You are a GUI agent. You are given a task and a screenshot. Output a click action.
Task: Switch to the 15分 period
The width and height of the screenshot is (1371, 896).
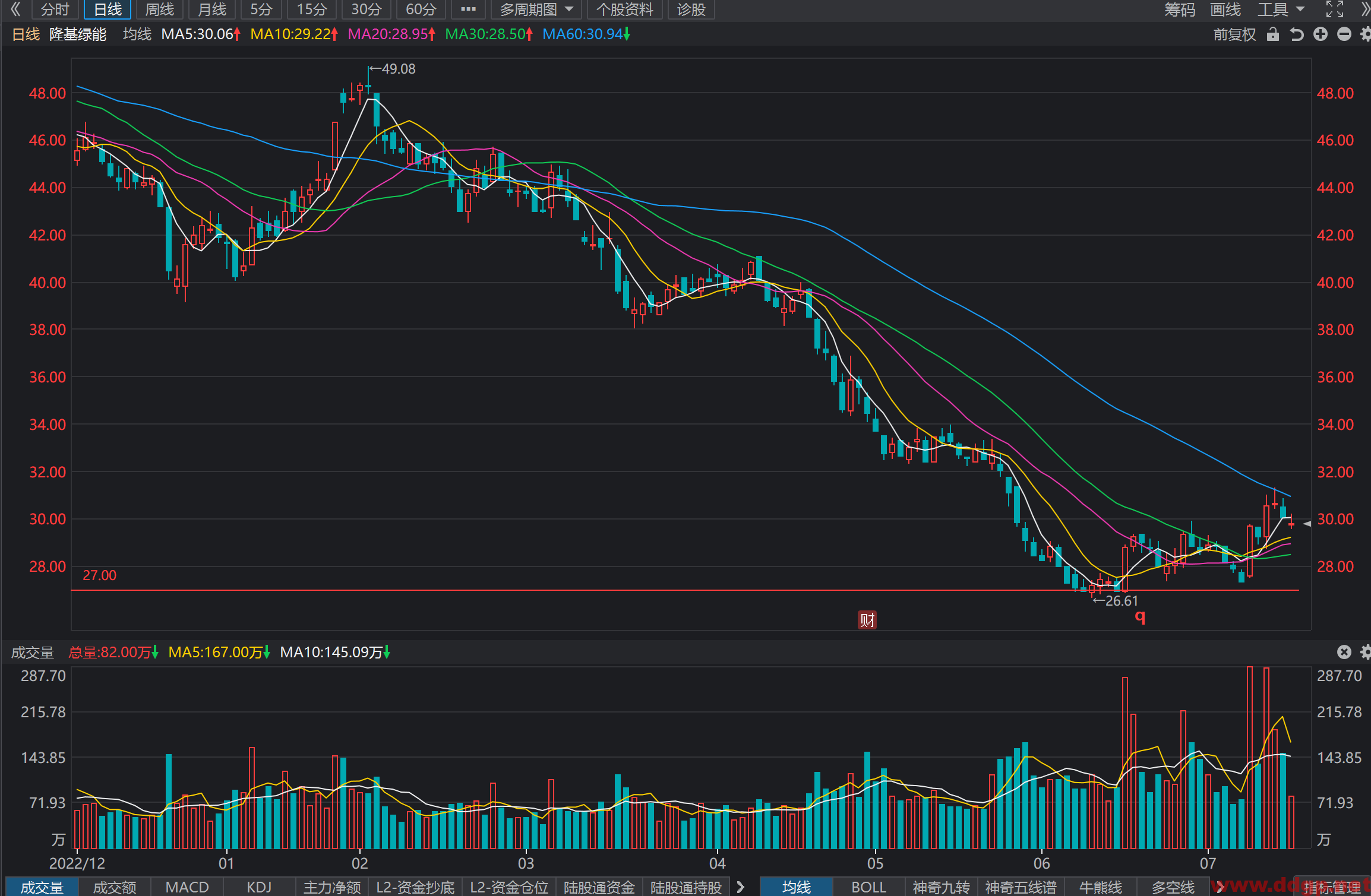312,10
